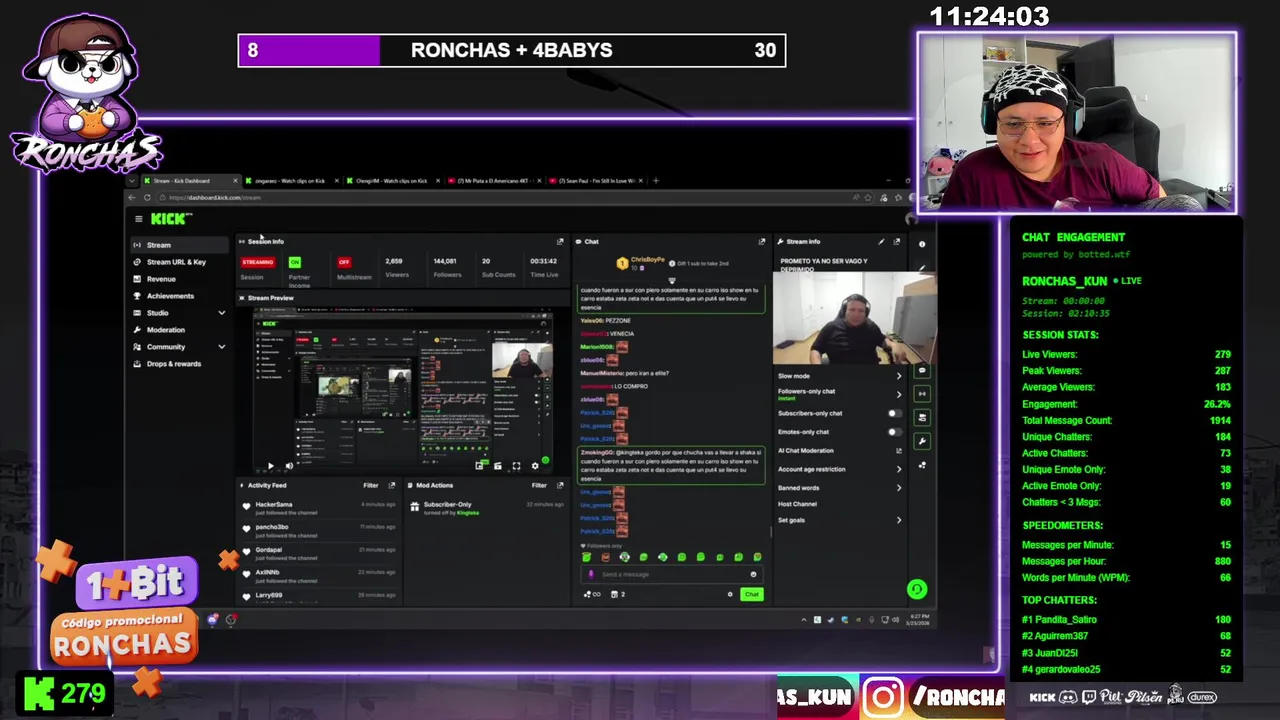The width and height of the screenshot is (1280, 720).
Task: Click the Instagram icon in bottom banner
Action: [x=882, y=697]
